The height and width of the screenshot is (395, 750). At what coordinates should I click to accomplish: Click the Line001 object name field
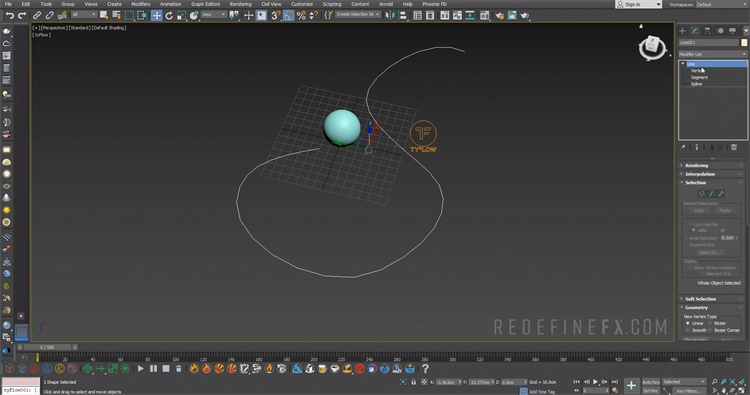[x=708, y=43]
